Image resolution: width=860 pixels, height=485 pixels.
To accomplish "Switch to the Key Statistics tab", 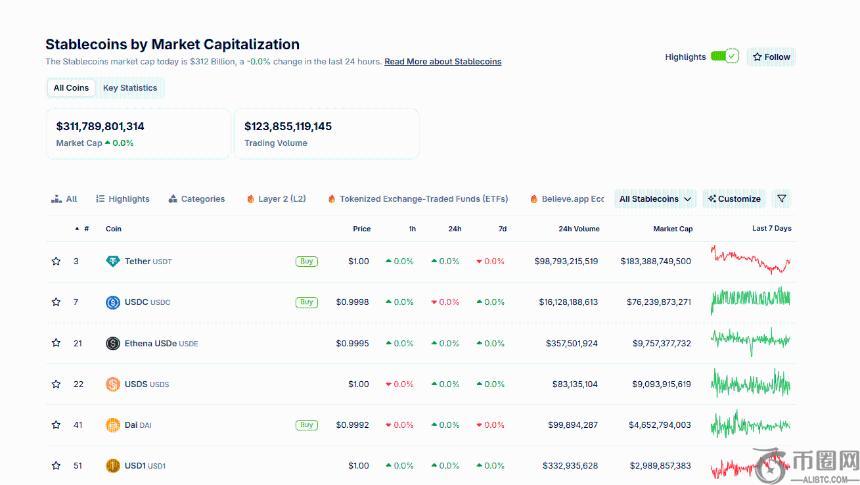I will tap(130, 88).
